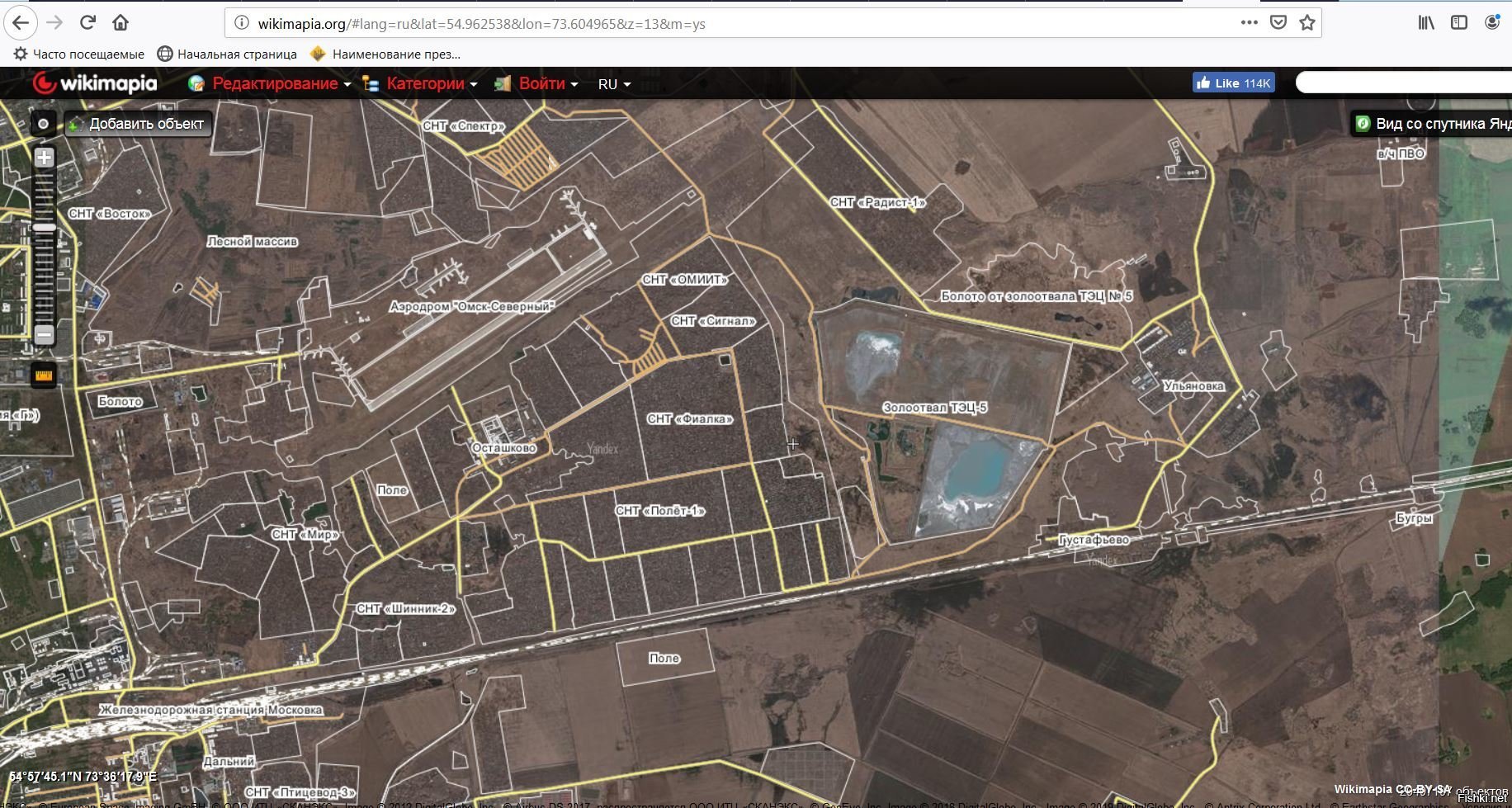Toggle the Firefox sidebar view

(x=1459, y=23)
